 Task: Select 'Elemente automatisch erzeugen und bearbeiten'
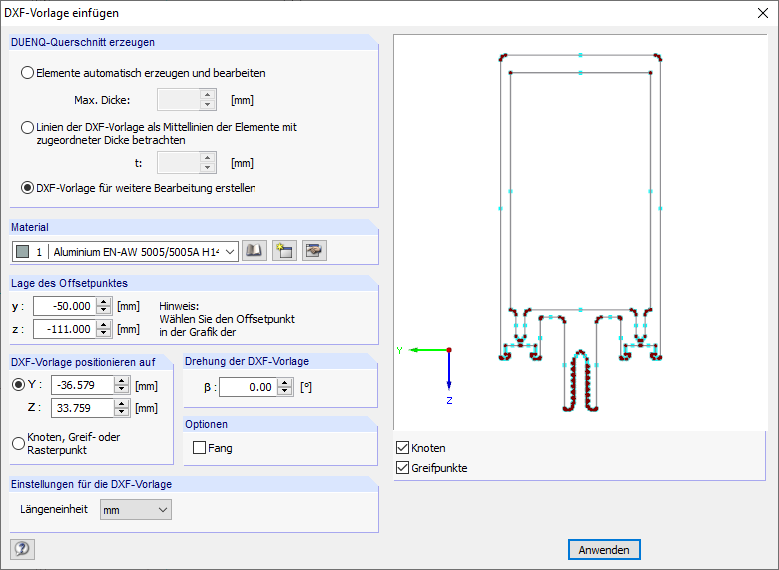(x=27, y=73)
